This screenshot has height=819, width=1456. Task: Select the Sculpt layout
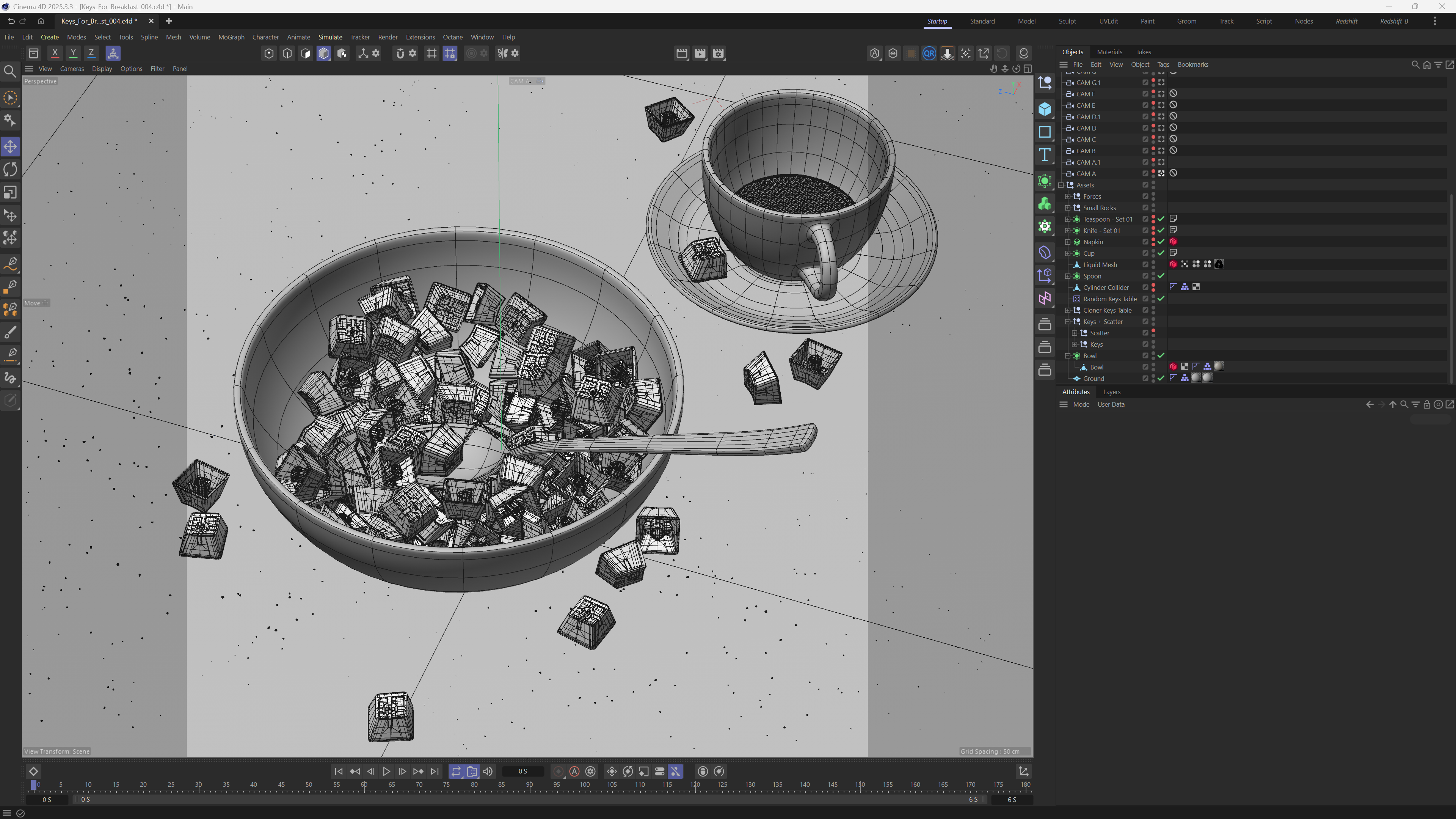coord(1067,21)
